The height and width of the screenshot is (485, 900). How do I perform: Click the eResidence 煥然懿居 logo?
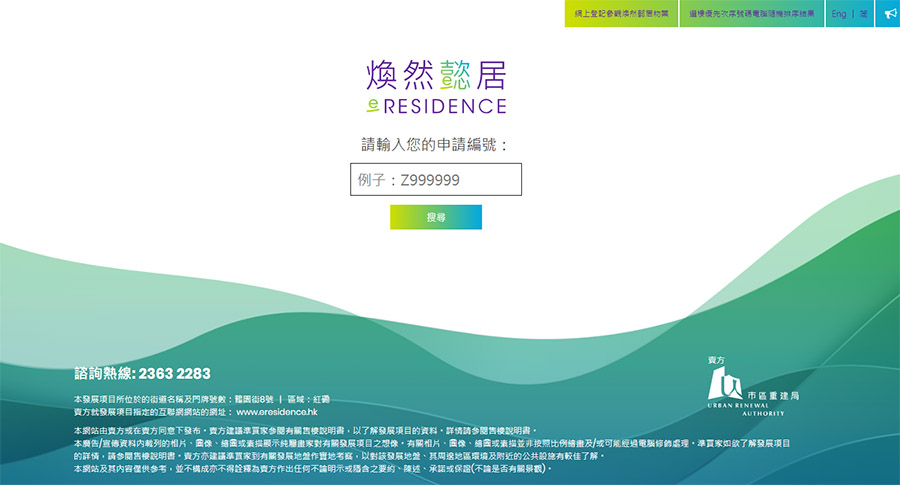point(436,86)
